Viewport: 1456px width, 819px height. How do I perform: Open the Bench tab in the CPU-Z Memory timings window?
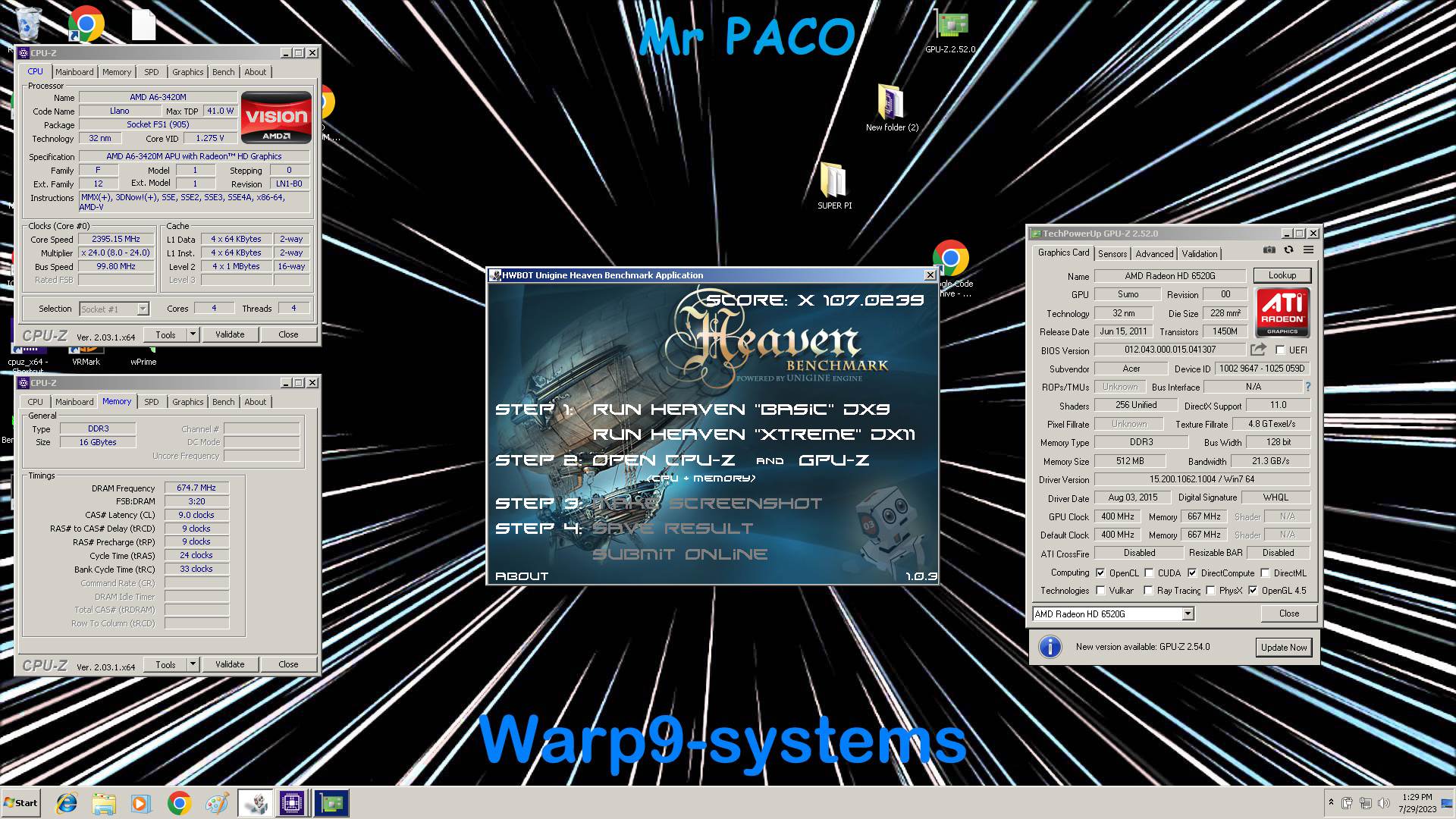(223, 402)
